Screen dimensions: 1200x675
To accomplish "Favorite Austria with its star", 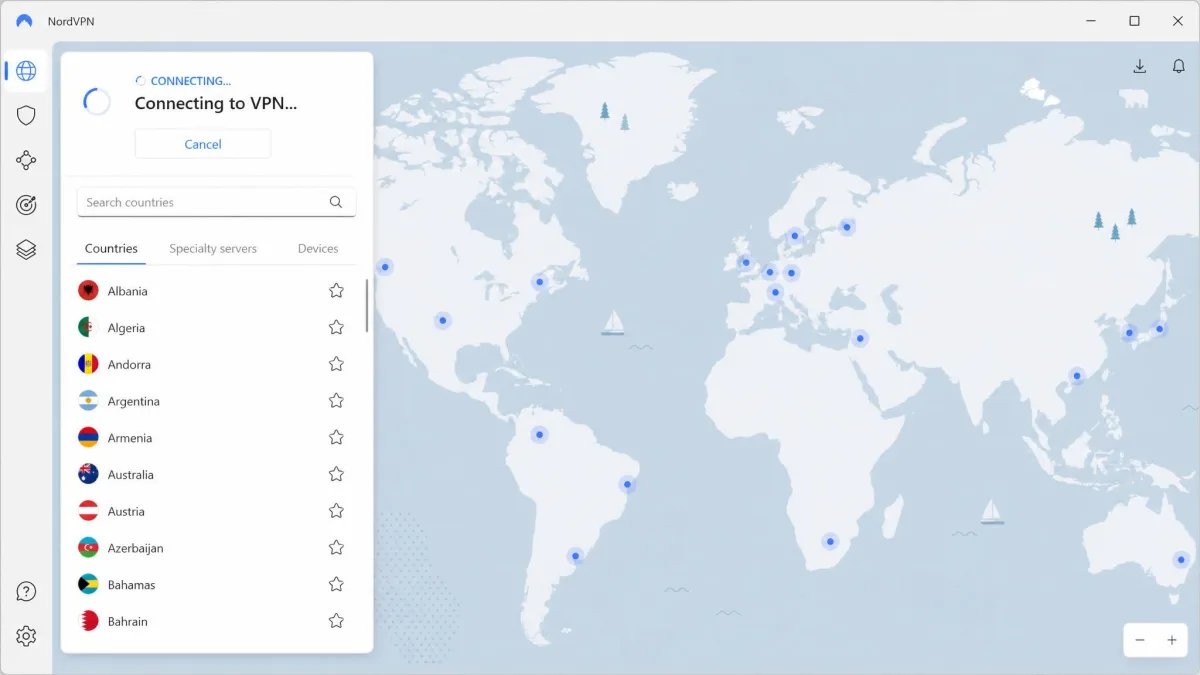I will [336, 510].
